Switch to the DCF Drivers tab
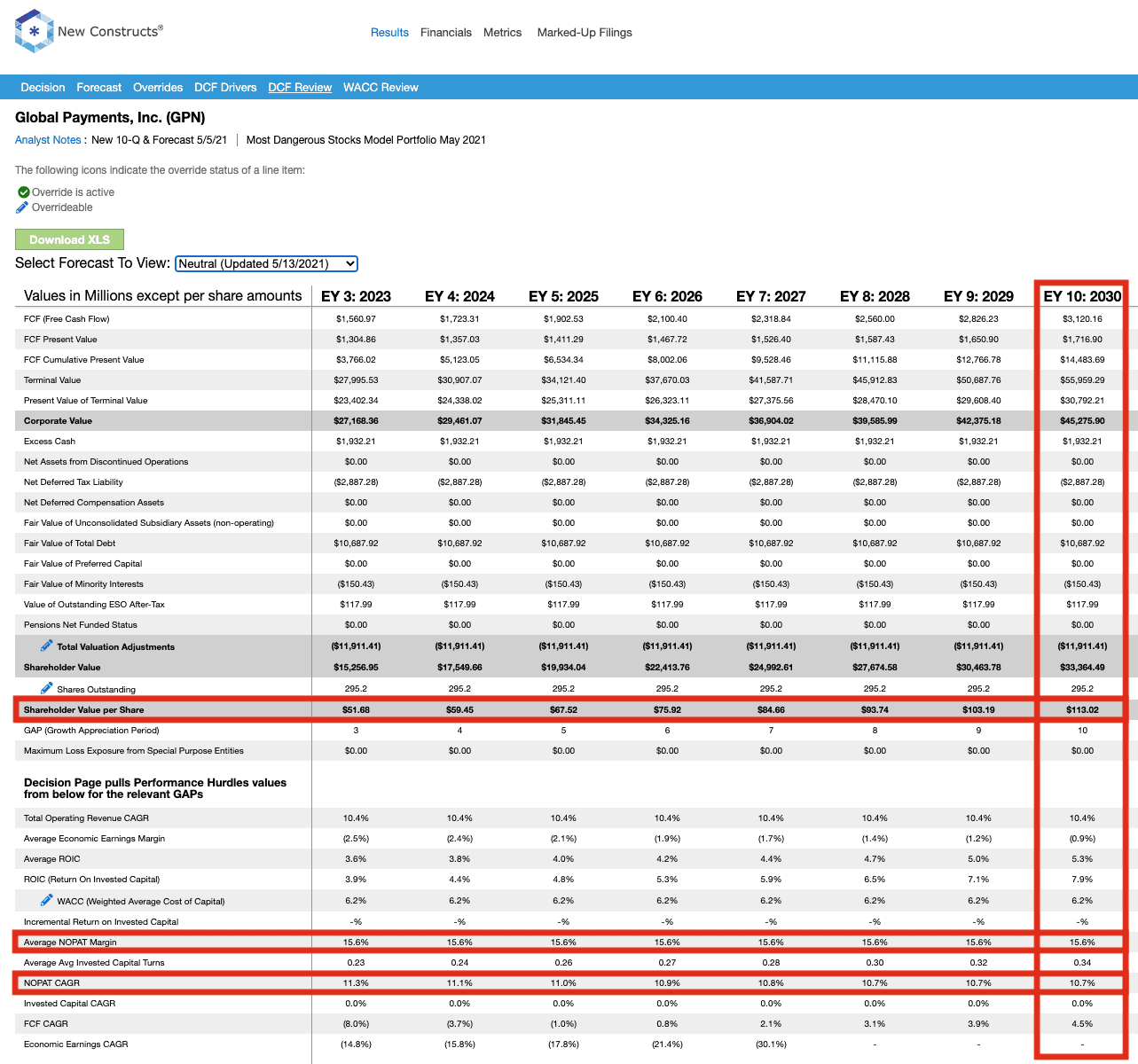1138x1064 pixels. pos(225,88)
